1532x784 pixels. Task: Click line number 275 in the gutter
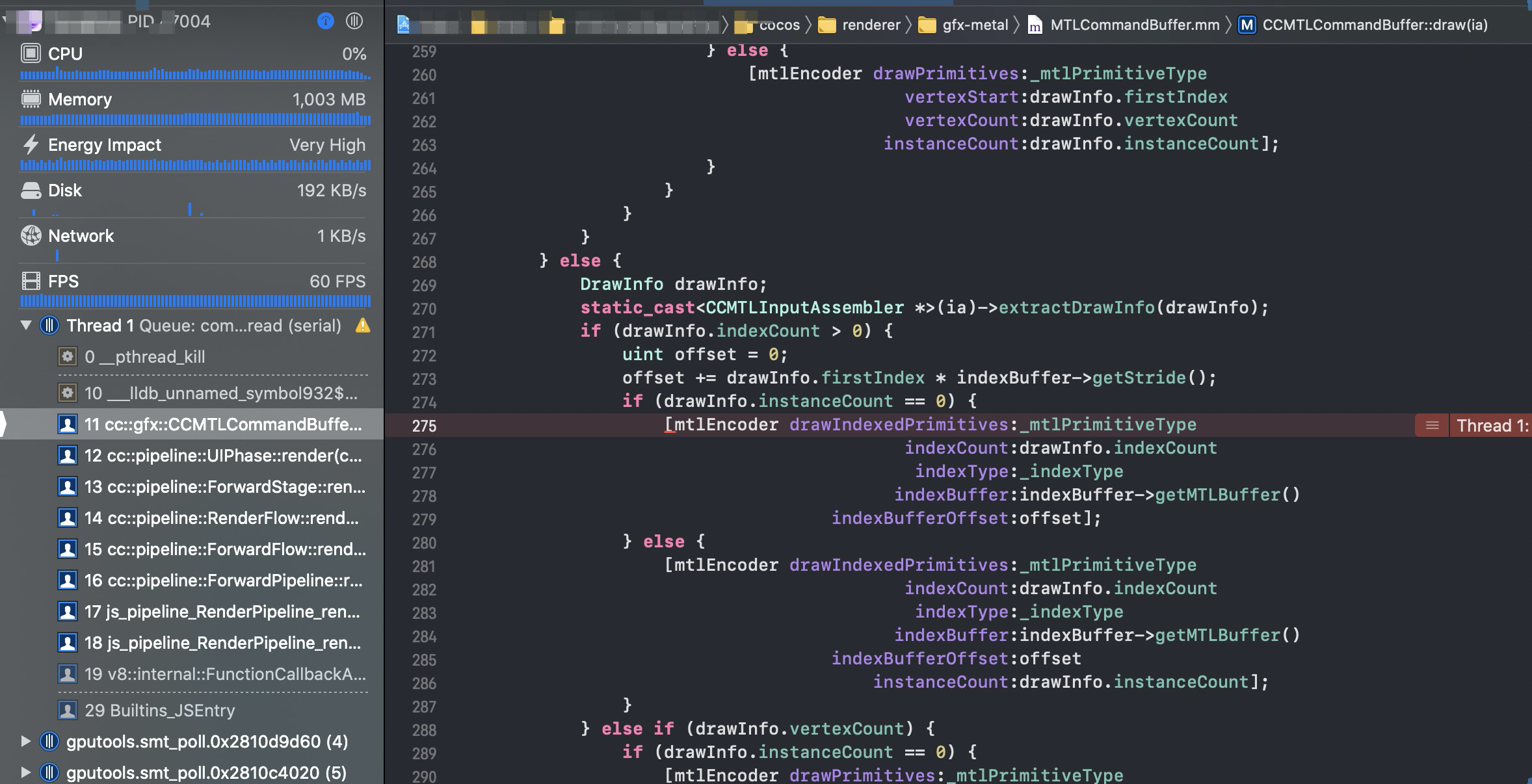[x=424, y=426]
